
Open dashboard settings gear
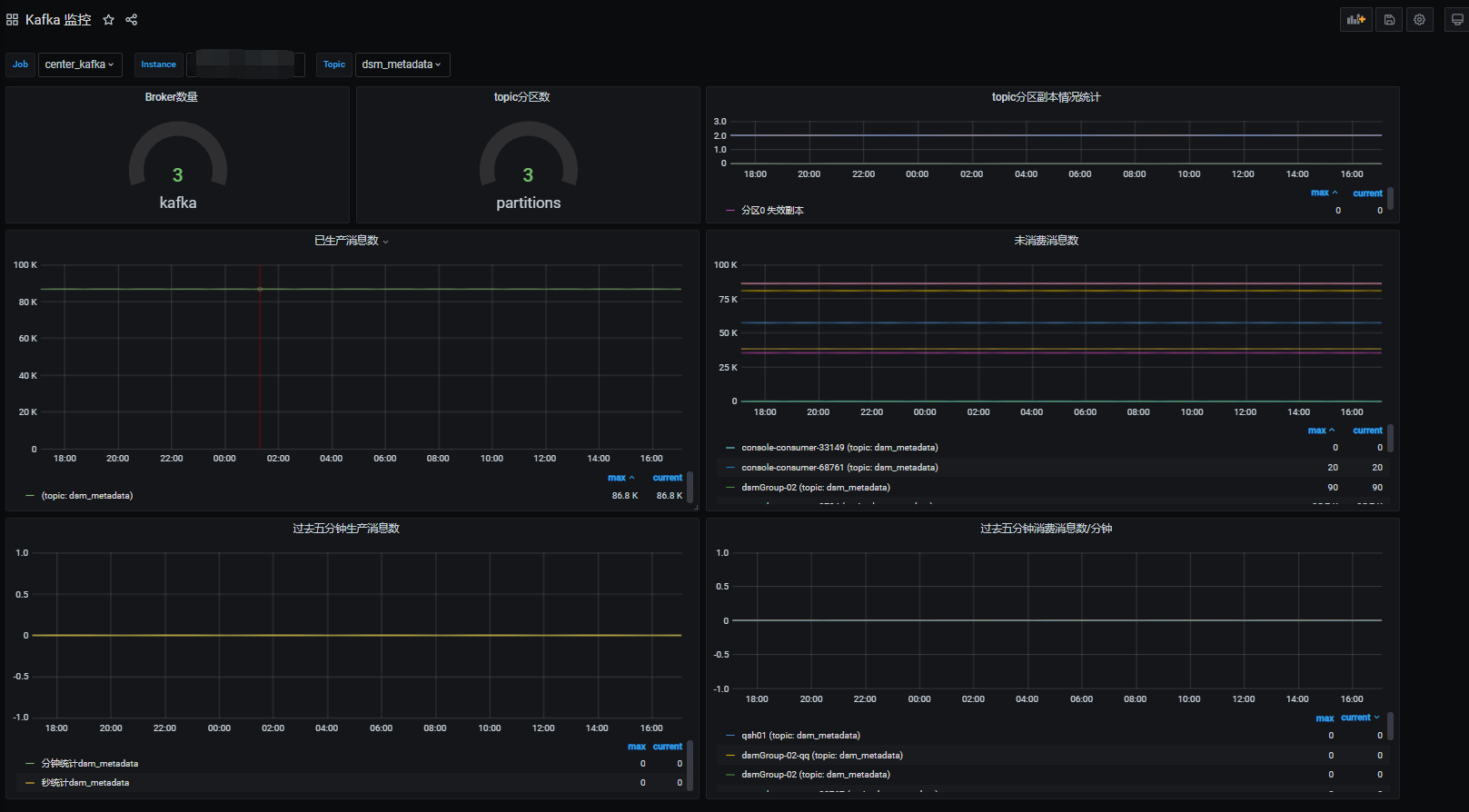pos(1419,19)
